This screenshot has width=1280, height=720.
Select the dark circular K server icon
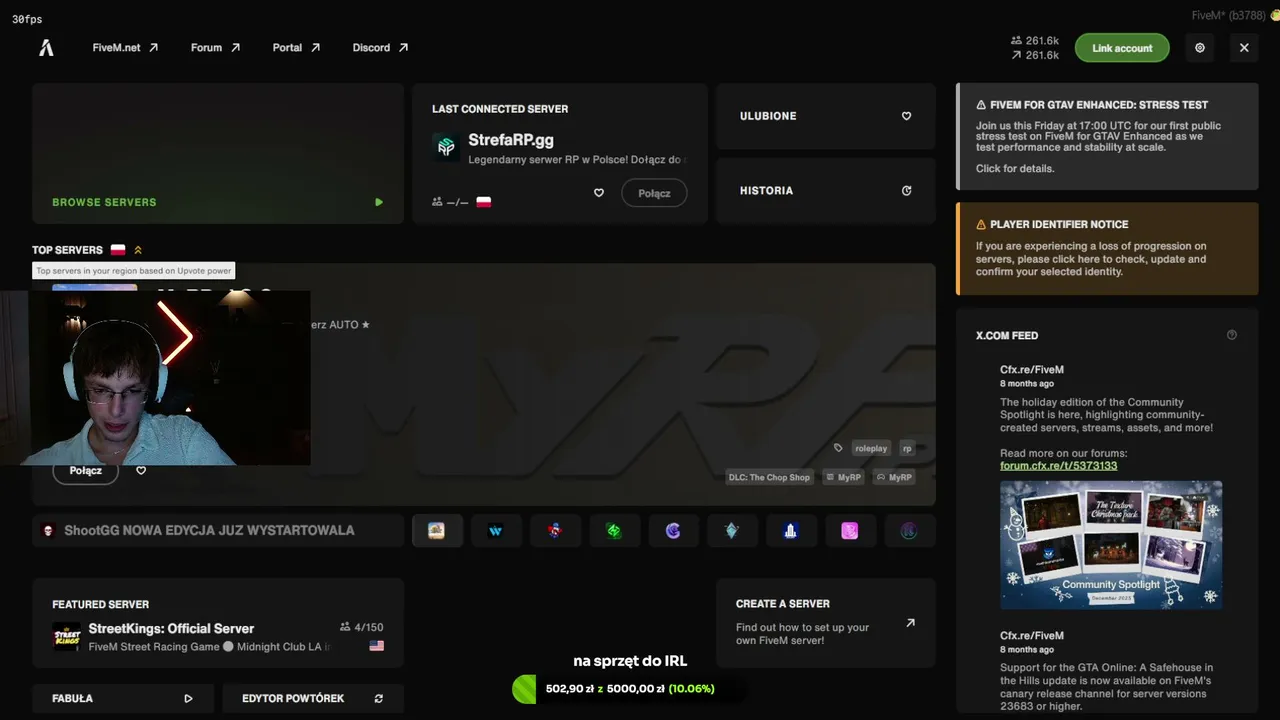click(x=909, y=531)
